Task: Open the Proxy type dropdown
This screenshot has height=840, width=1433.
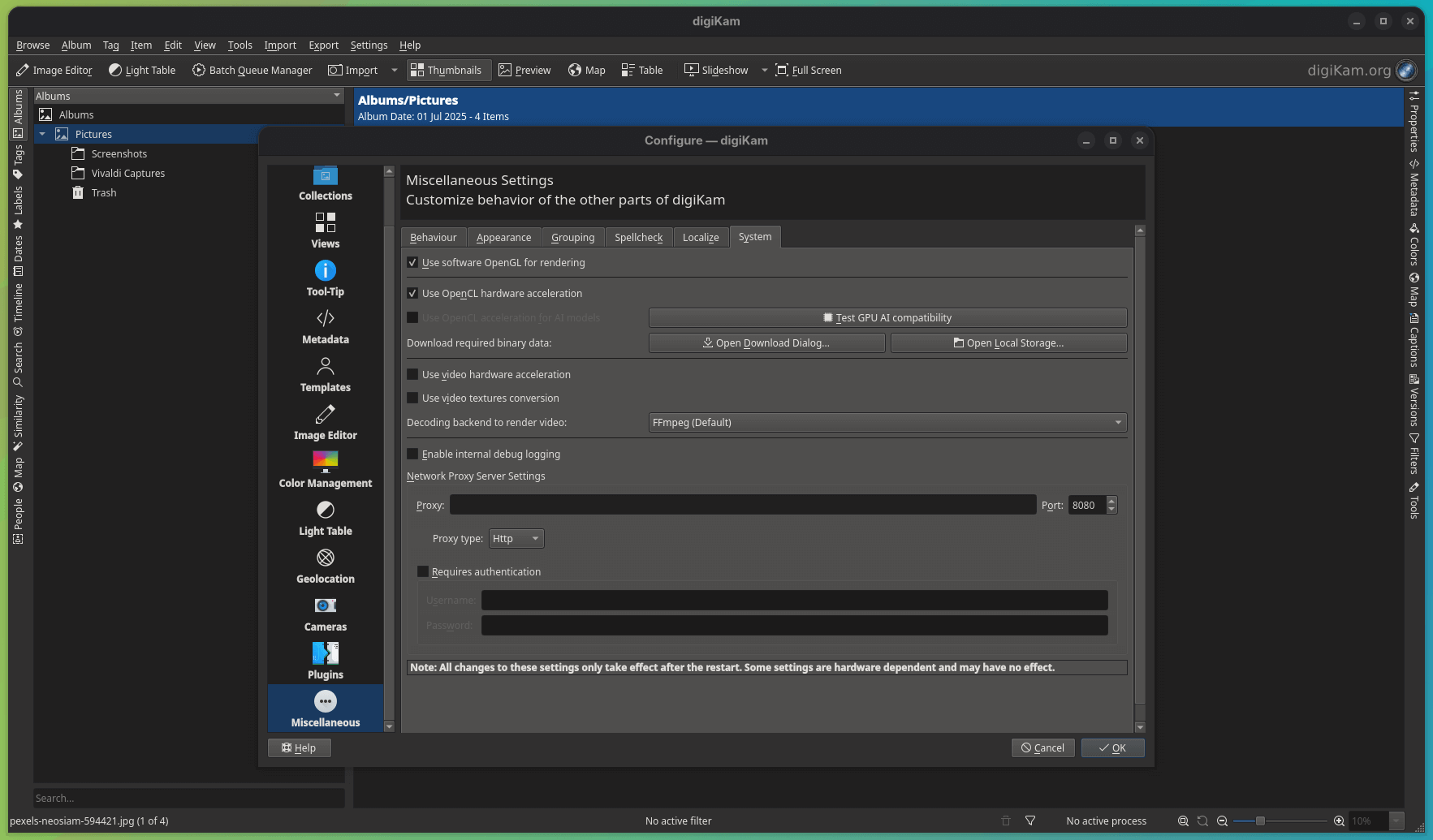Action: point(516,538)
